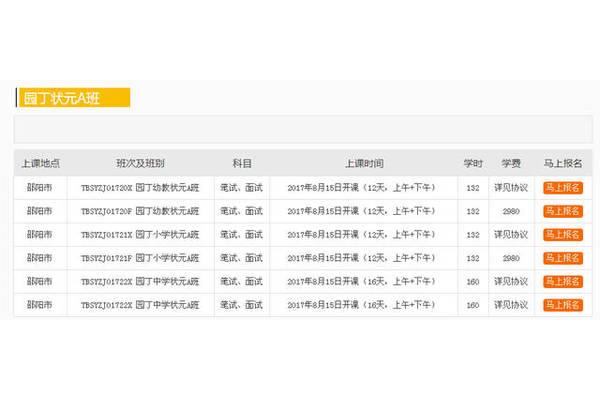Click 132 hours in the TBSYZJ01720F row
Viewport: 600px width, 400px height.
pyautogui.click(x=473, y=211)
